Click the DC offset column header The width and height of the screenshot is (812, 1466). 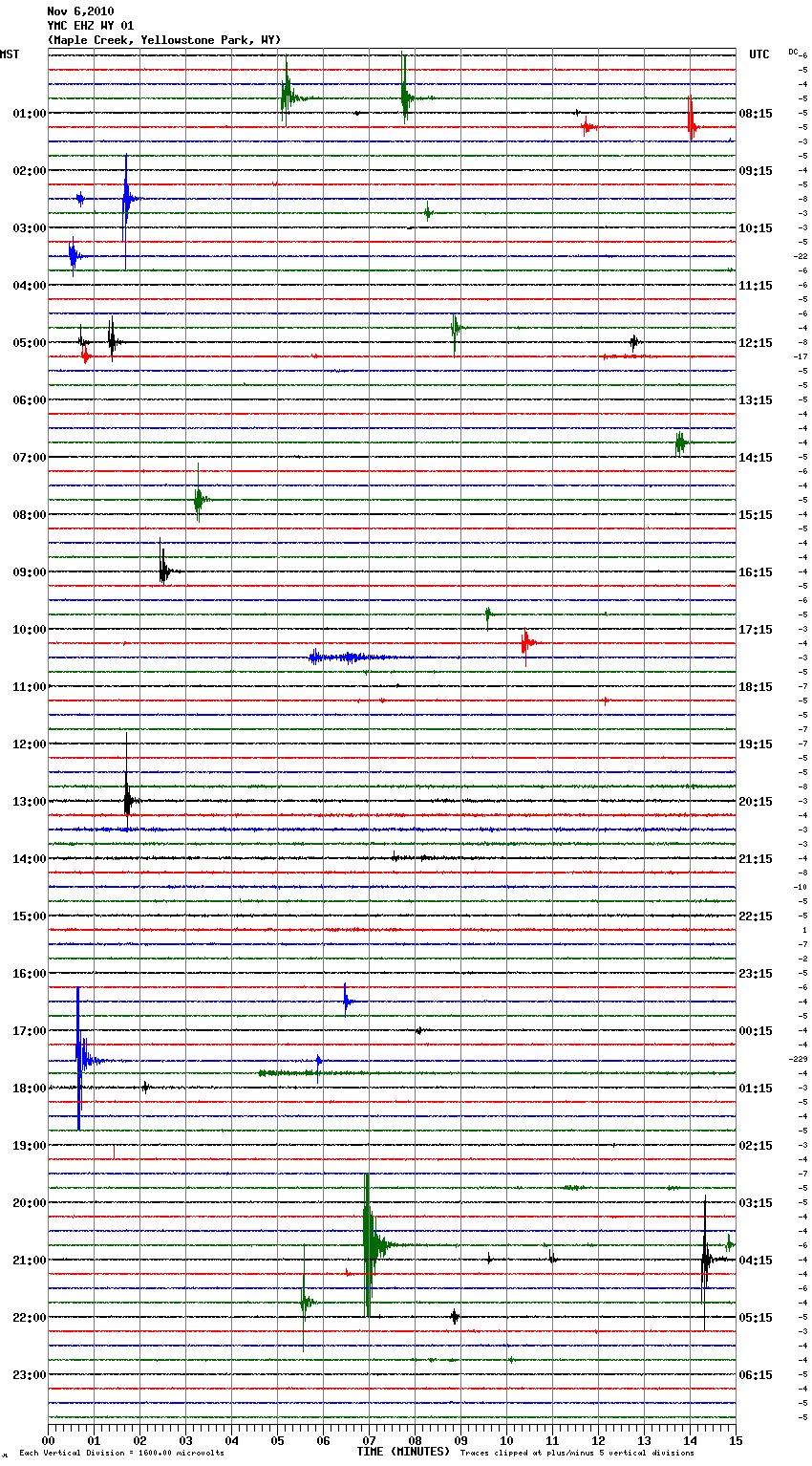[x=793, y=52]
